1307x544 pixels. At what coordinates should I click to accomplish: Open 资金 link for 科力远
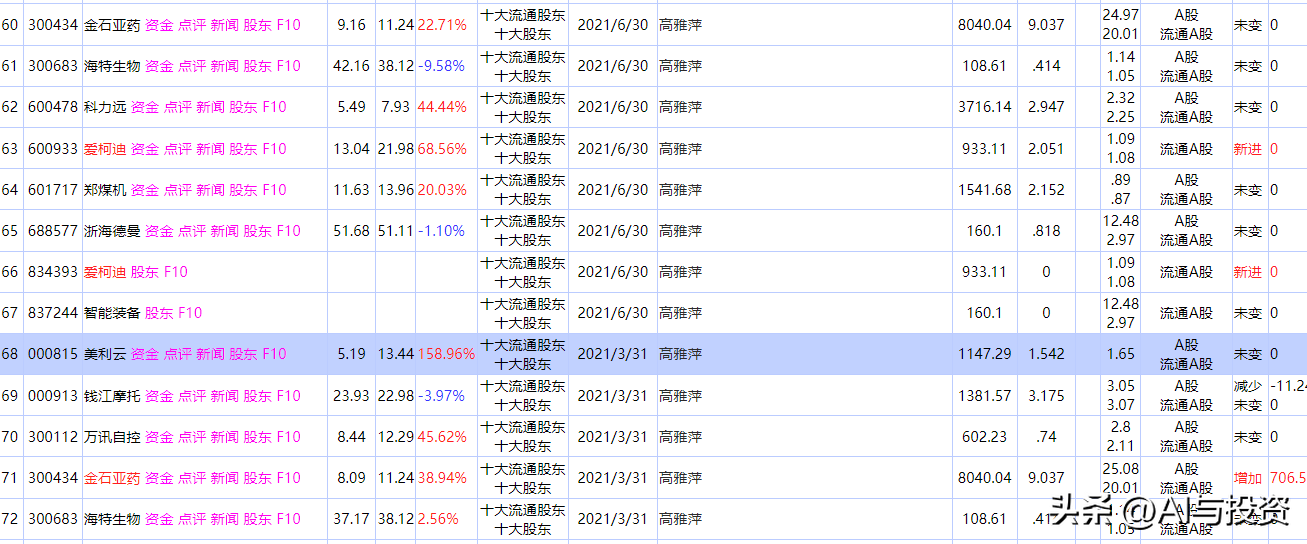(144, 107)
